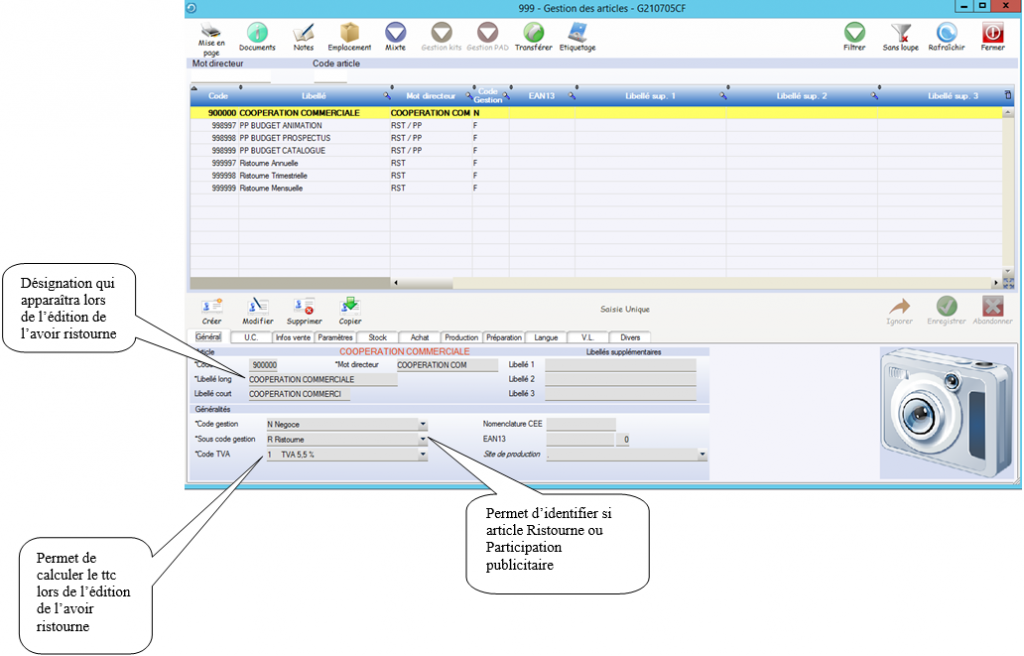Click the Modifier article button
The width and height of the screenshot is (1024, 656).
tap(258, 306)
